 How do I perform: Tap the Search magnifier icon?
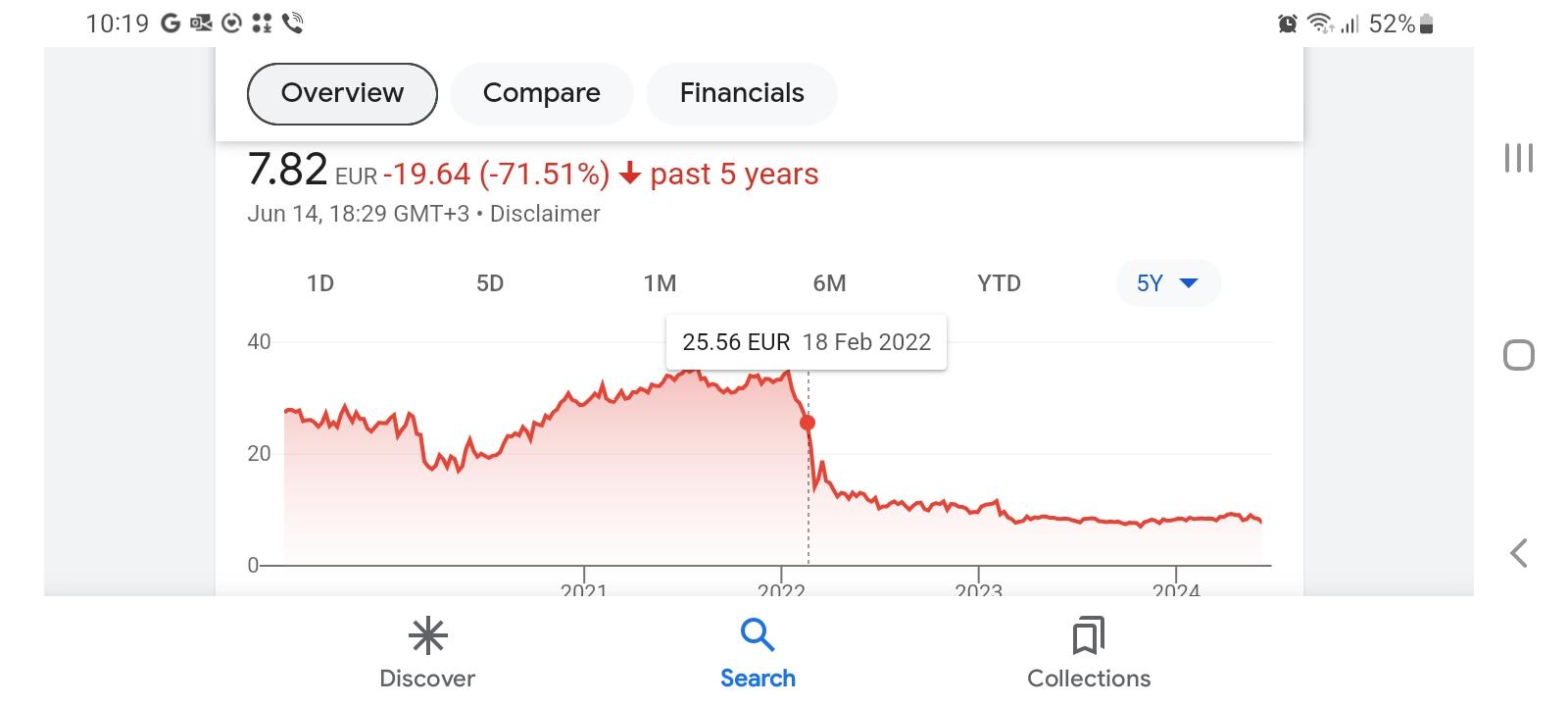point(758,635)
